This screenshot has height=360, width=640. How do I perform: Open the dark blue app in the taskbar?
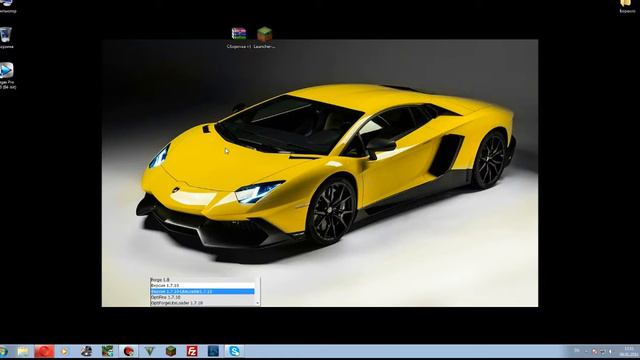pyautogui.click(x=213, y=351)
